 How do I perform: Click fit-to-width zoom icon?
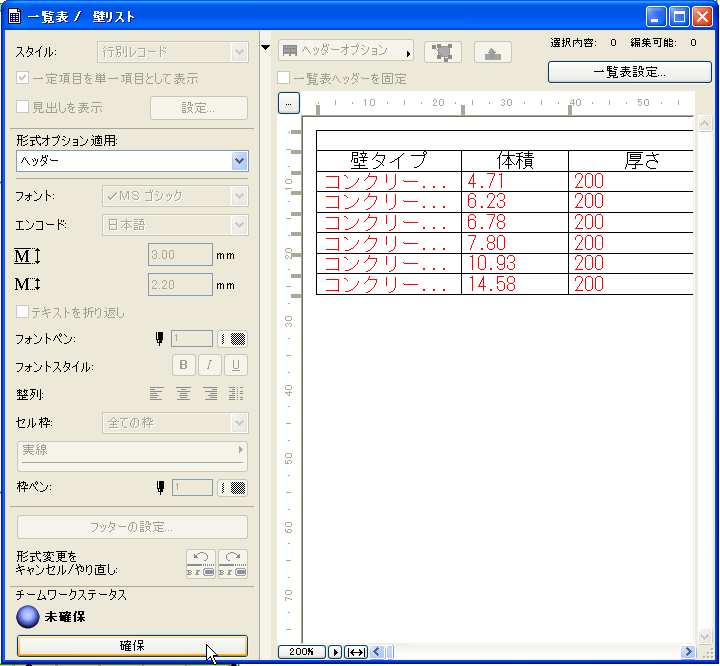356,652
